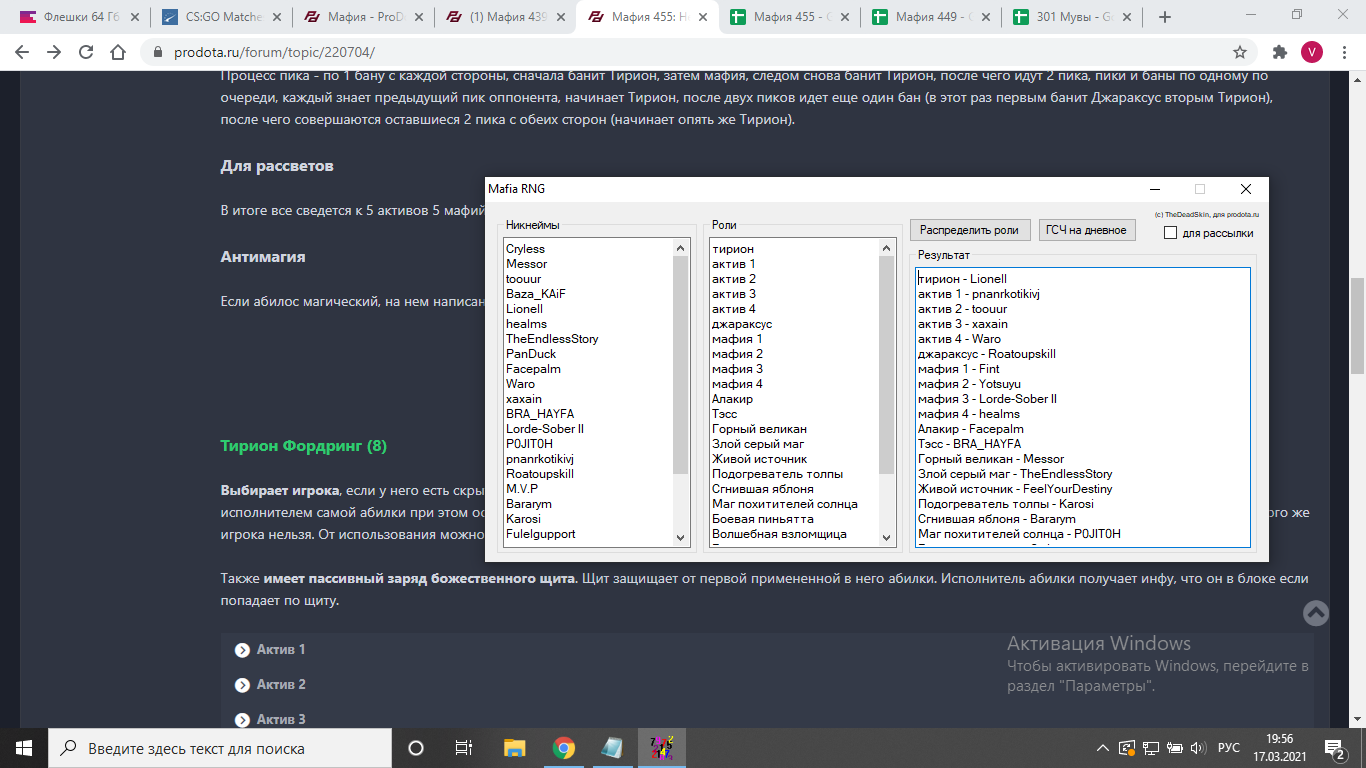Open the new tab plus button
The height and width of the screenshot is (768, 1366).
[x=1164, y=17]
